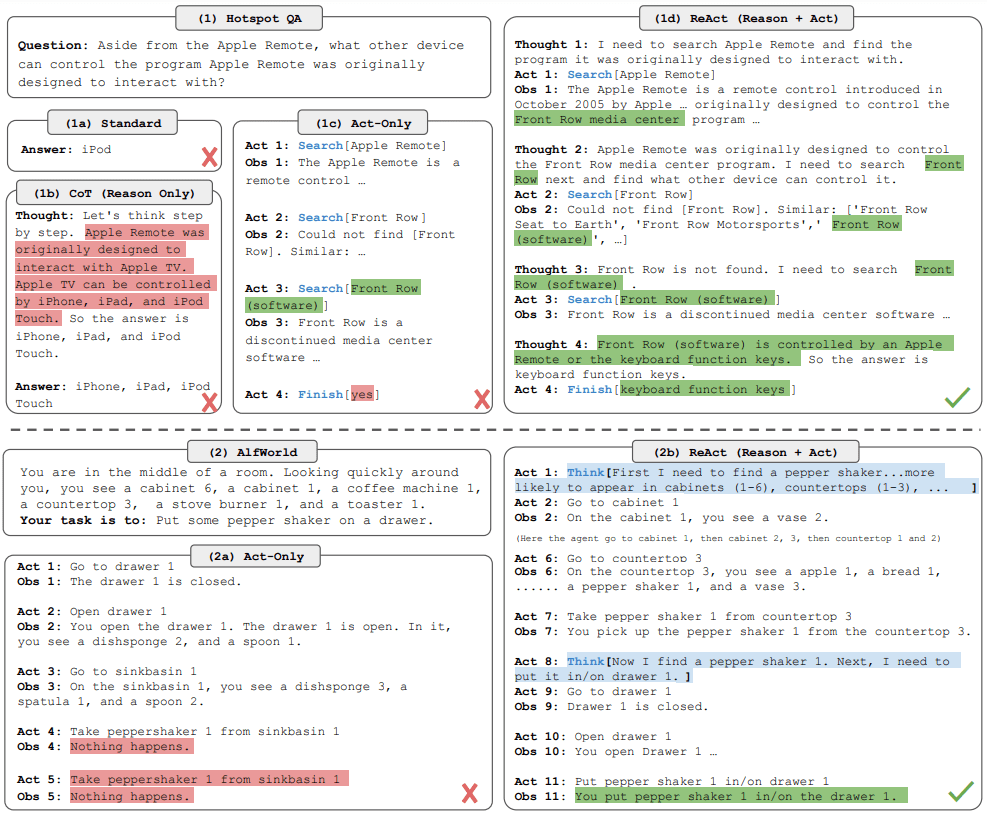Image resolution: width=987 pixels, height=814 pixels.
Task: Click highlighted "Nothing happens." in Obs 5
Action: tap(131, 796)
